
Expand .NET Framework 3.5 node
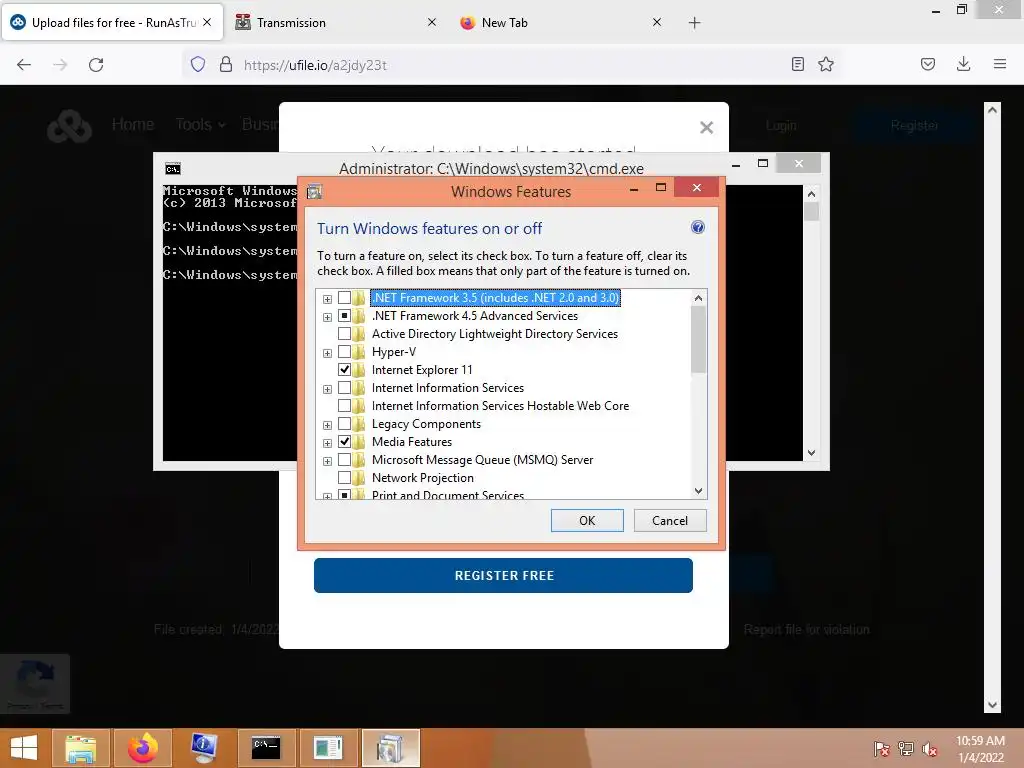pyautogui.click(x=327, y=299)
